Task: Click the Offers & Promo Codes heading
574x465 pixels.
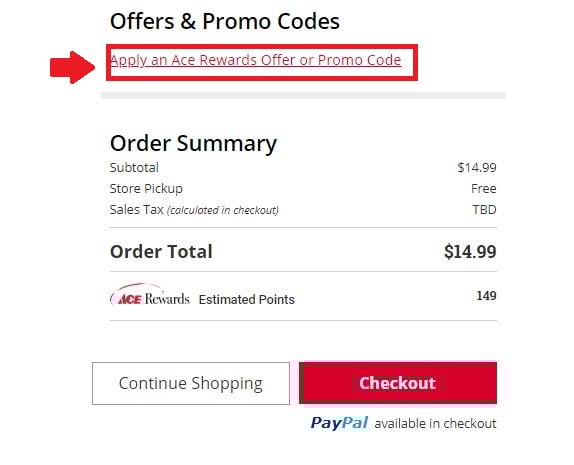Action: coord(225,21)
